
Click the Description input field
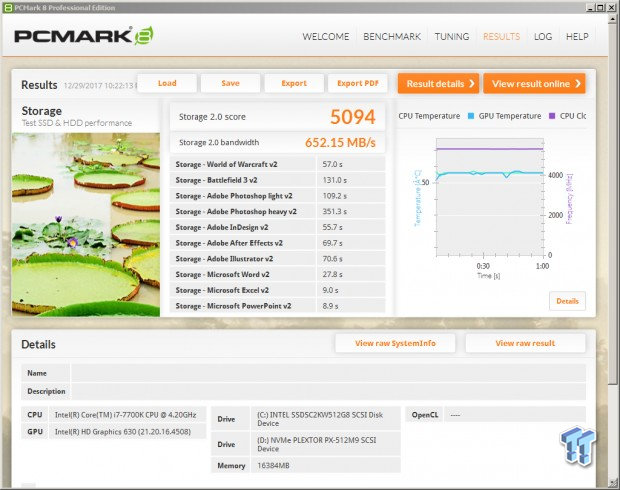[x=328, y=391]
